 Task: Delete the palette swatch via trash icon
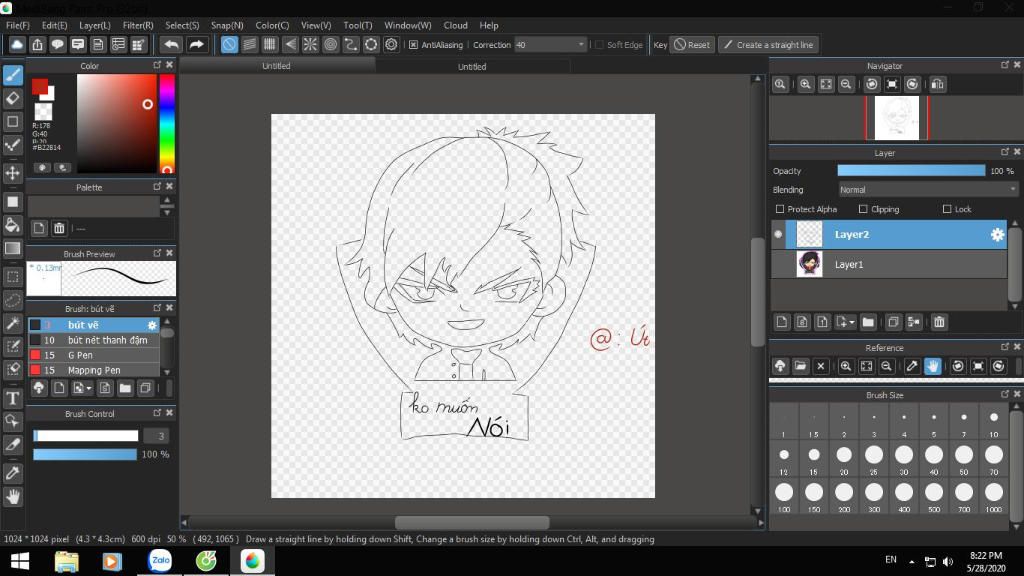59,228
